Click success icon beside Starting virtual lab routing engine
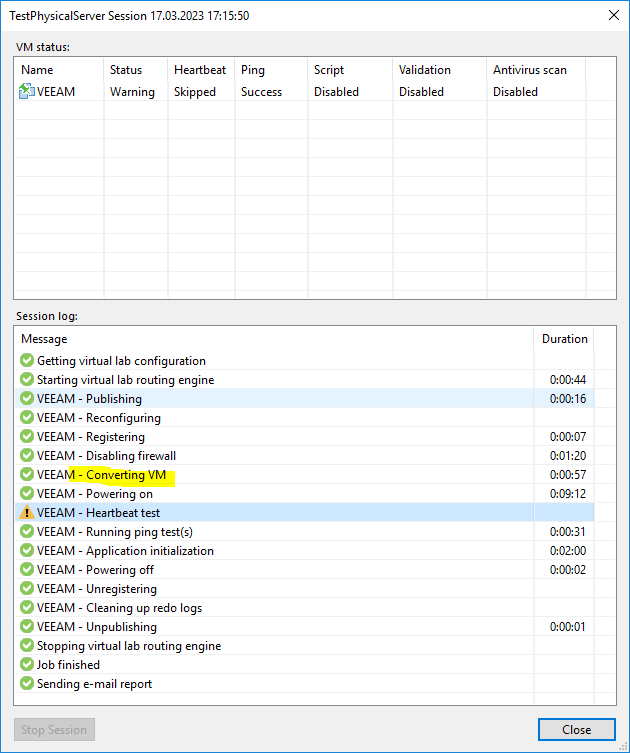Screen dimensions: 630x753 [27, 379]
